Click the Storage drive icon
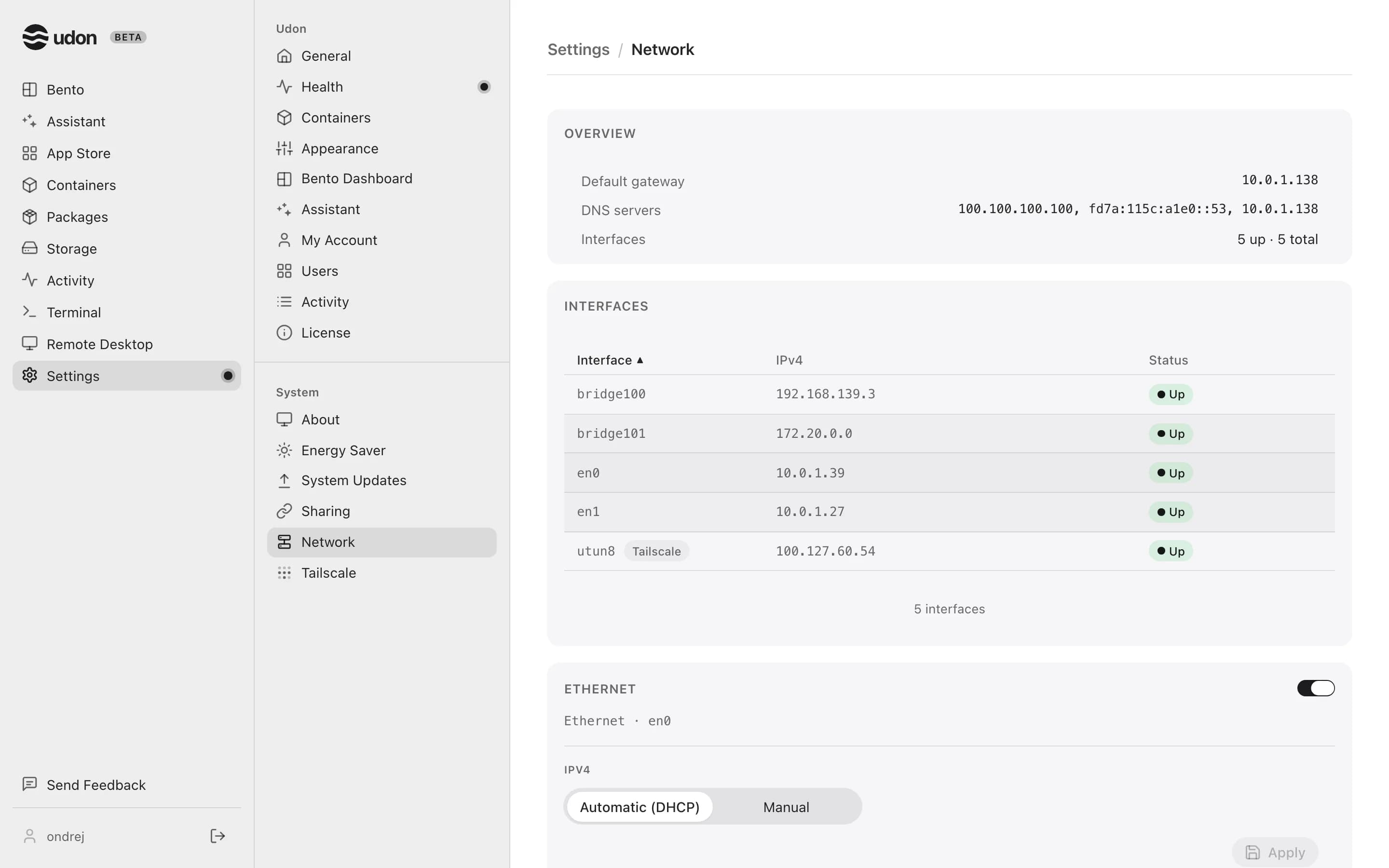The width and height of the screenshot is (1389, 868). click(x=29, y=248)
